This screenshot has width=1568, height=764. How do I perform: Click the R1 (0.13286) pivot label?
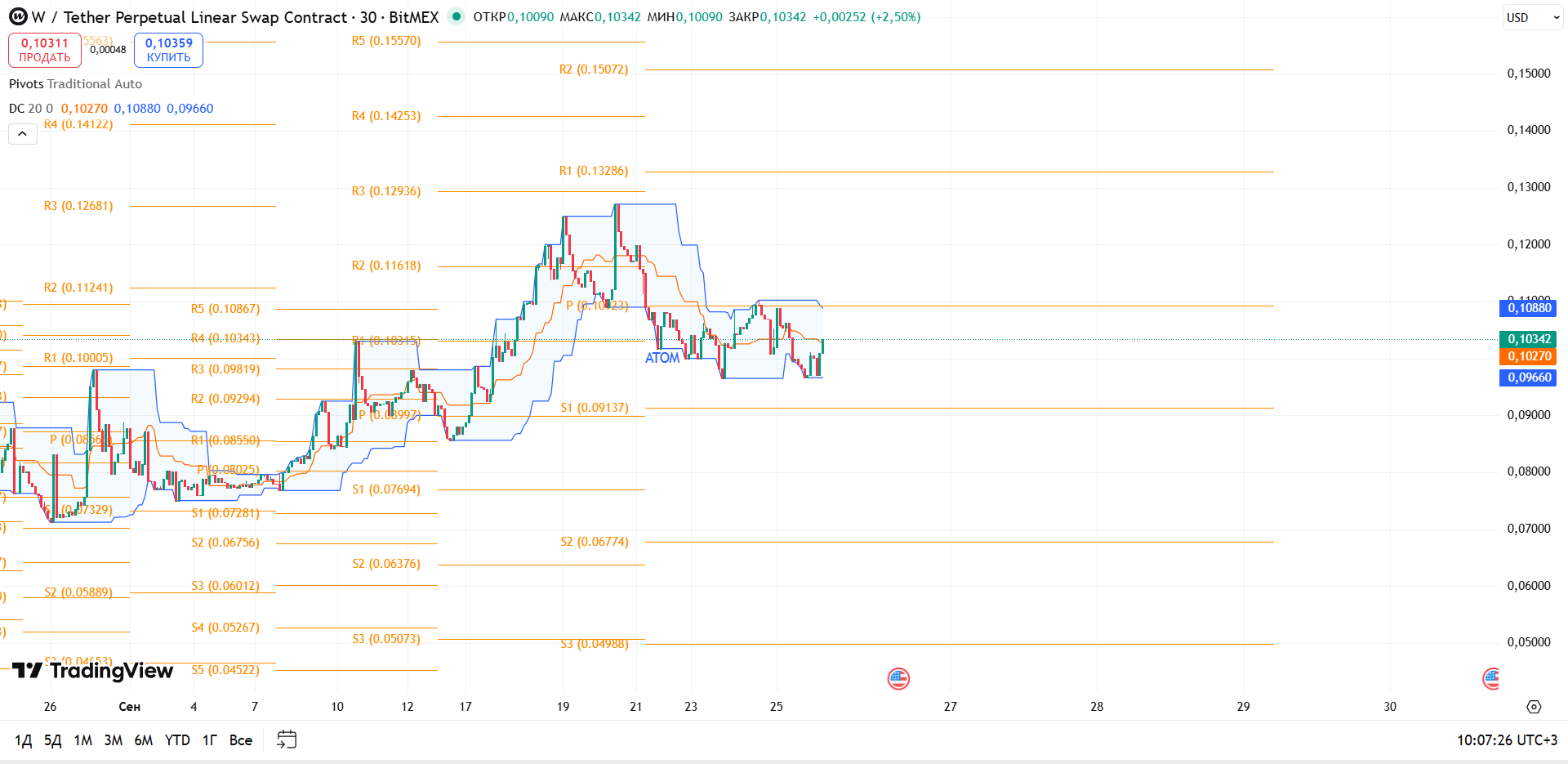click(594, 171)
